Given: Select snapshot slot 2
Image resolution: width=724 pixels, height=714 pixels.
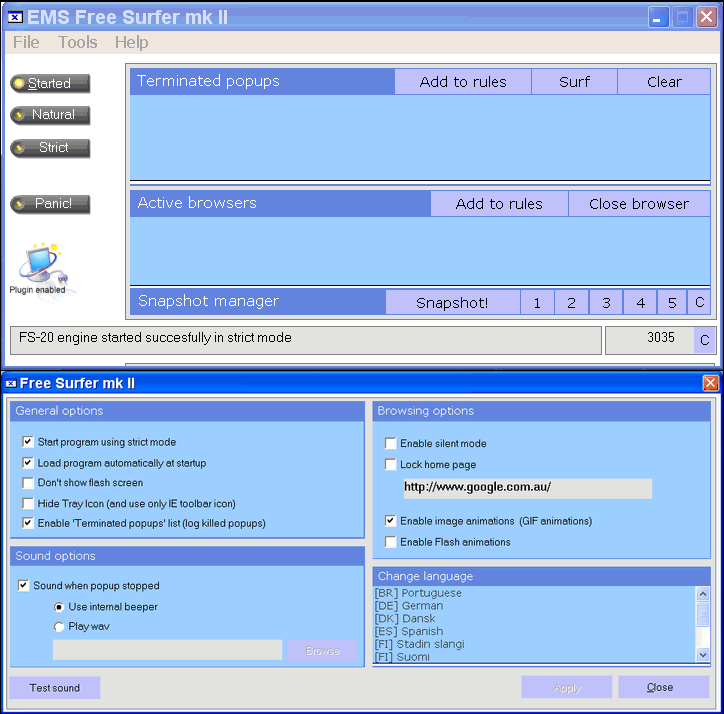Looking at the screenshot, I should tap(571, 303).
